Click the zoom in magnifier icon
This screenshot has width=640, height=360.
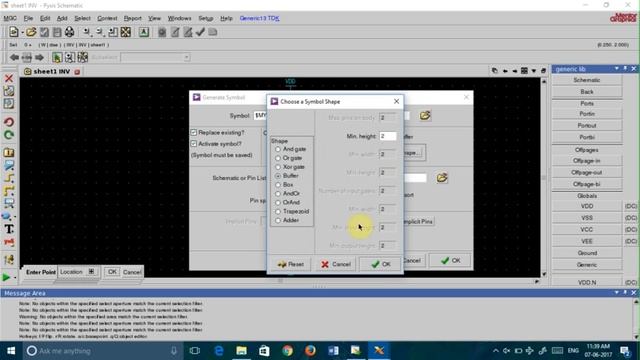87,32
